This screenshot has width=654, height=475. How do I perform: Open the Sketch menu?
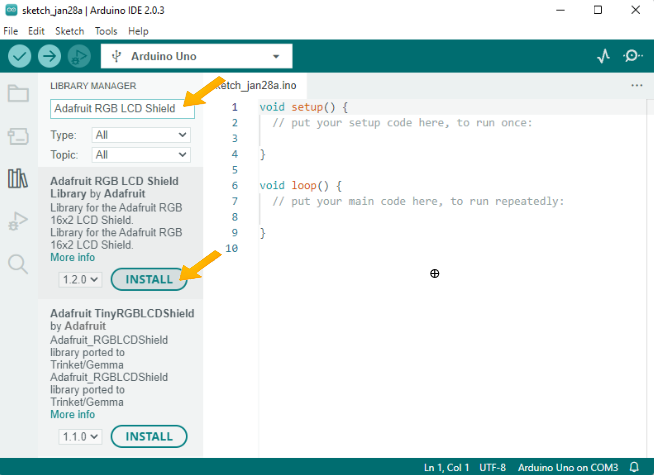70,31
